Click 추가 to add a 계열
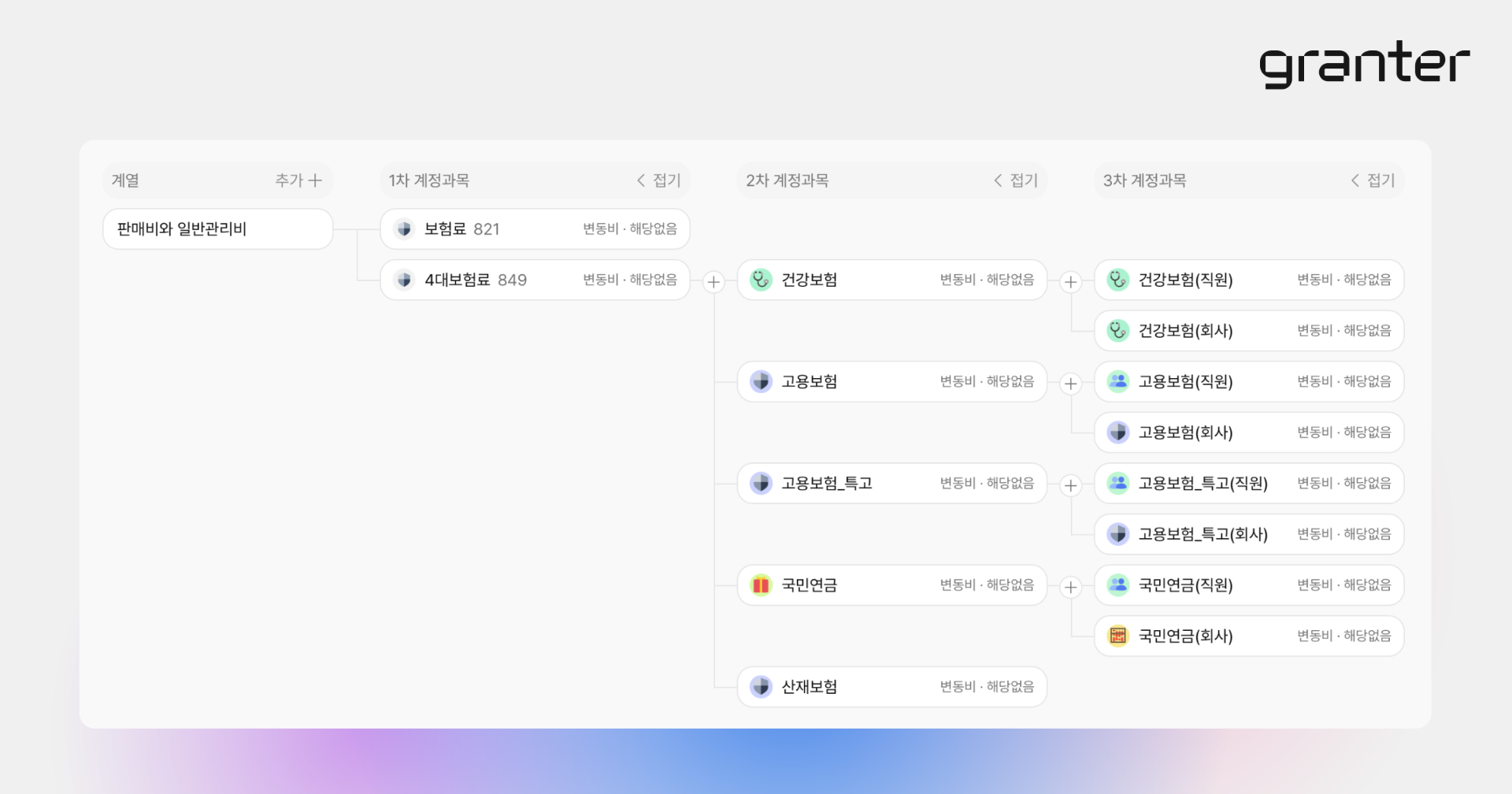 pos(298,180)
